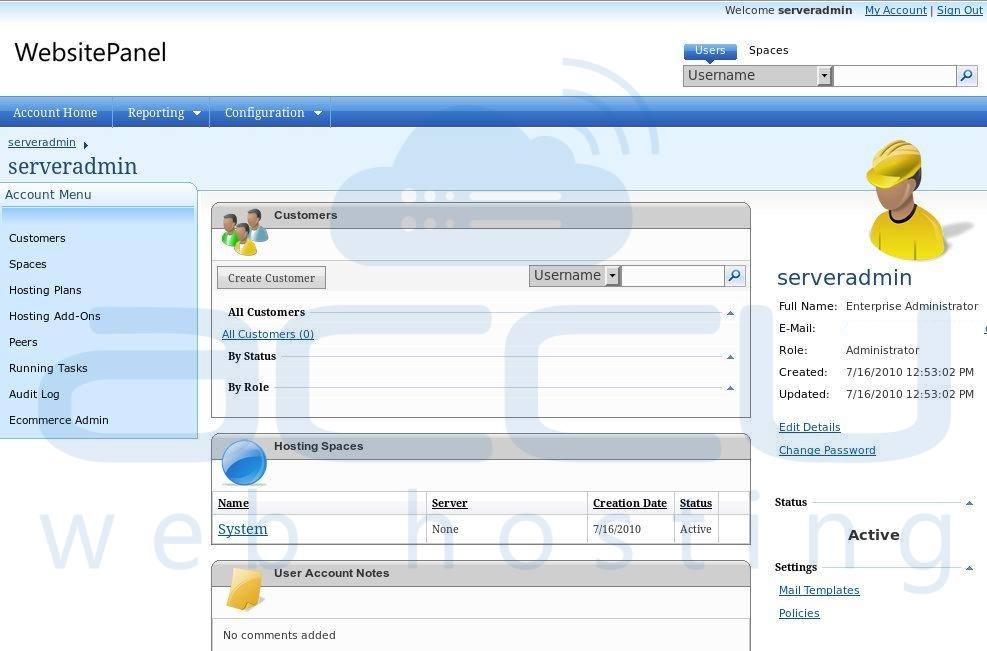Expand the Configuration menu dropdown
The width and height of the screenshot is (987, 651).
coord(318,112)
